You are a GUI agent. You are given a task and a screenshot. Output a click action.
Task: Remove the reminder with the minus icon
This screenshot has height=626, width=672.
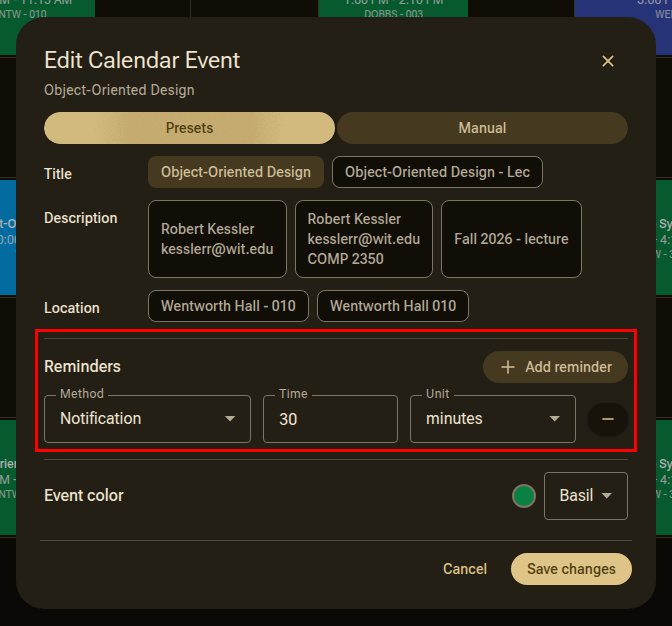tap(608, 419)
